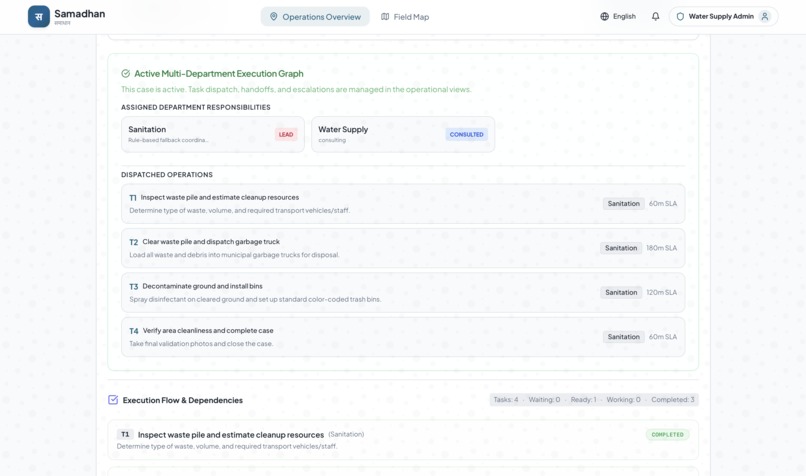806x476 pixels.
Task: Select the Sanitation department card
Action: click(x=213, y=134)
